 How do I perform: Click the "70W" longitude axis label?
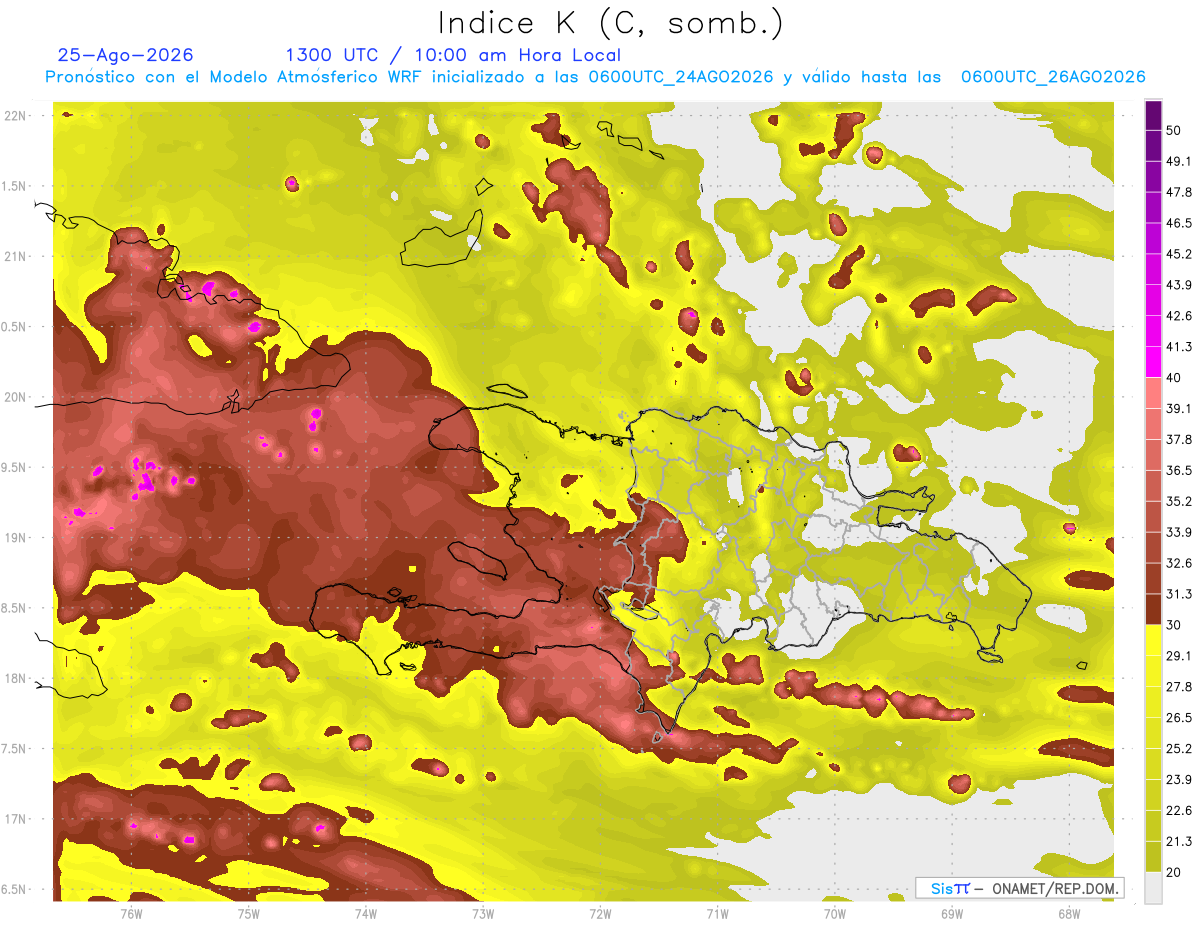pos(834,914)
